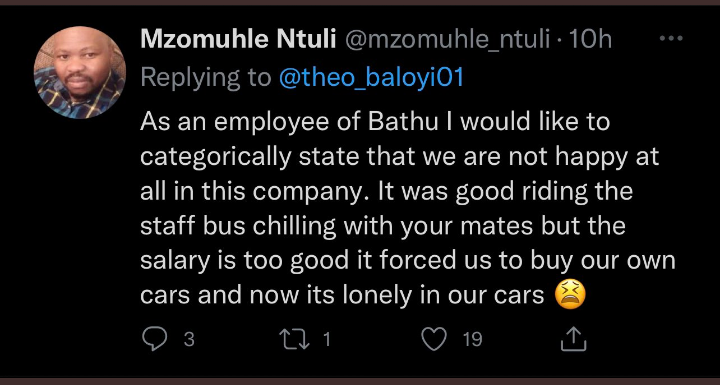Click the 'Replying to' label text
This screenshot has width=720, height=385.
[x=206, y=78]
